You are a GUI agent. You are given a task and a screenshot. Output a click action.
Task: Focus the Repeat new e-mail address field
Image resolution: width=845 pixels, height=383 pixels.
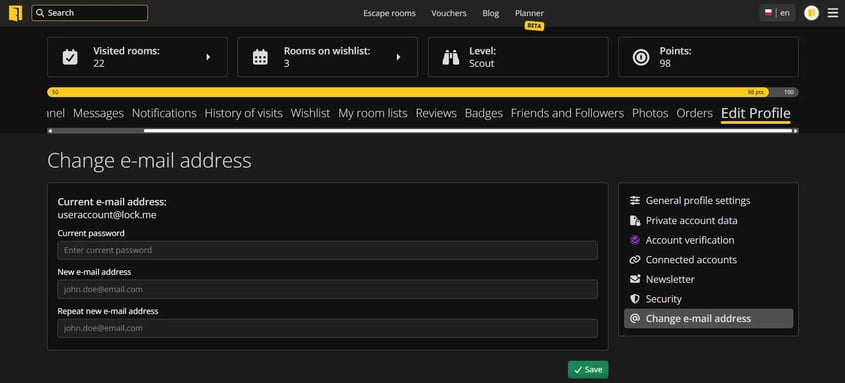[327, 328]
